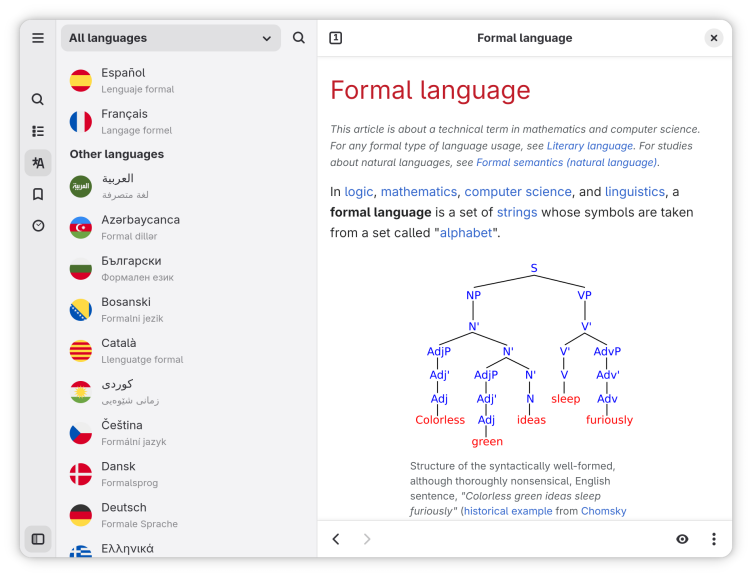Open the Literary language link
The height and width of the screenshot is (577, 752).
tap(589, 146)
